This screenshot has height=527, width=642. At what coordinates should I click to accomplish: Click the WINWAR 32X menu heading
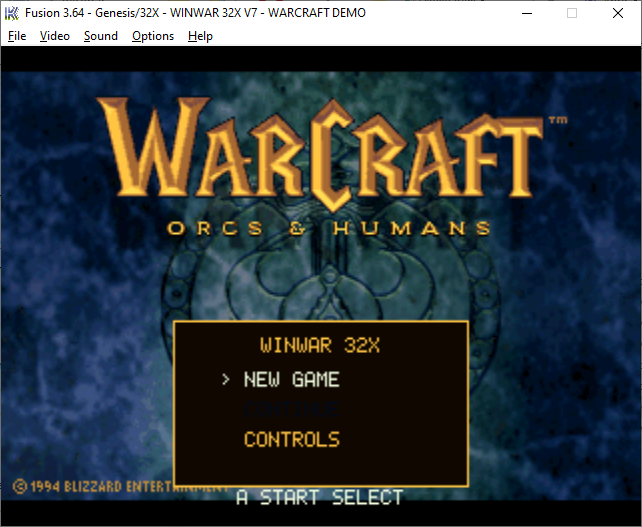tap(320, 345)
